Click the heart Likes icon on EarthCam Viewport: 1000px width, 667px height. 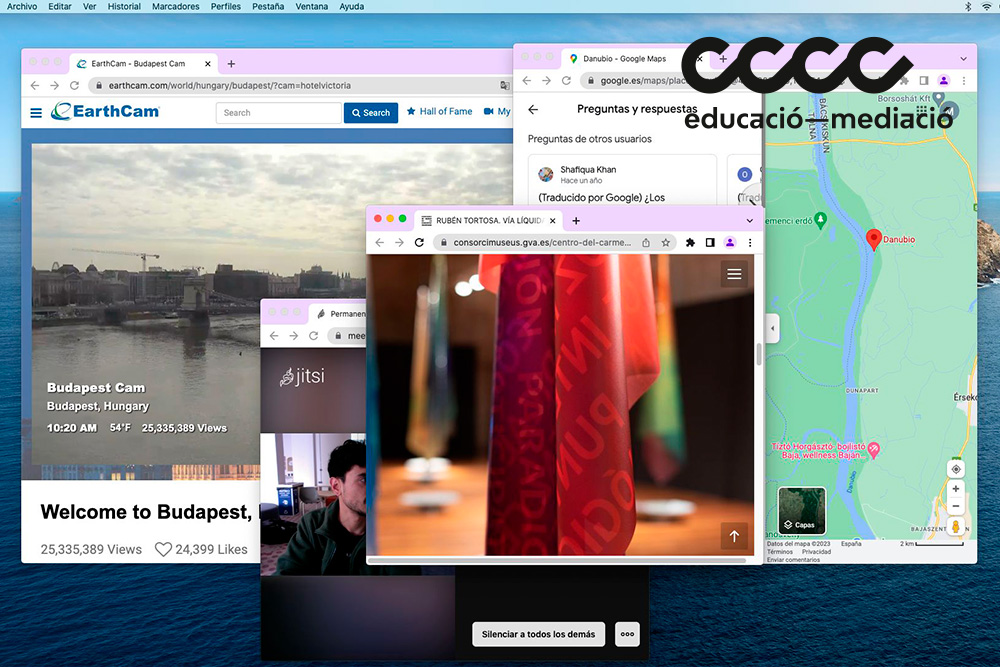[x=163, y=549]
